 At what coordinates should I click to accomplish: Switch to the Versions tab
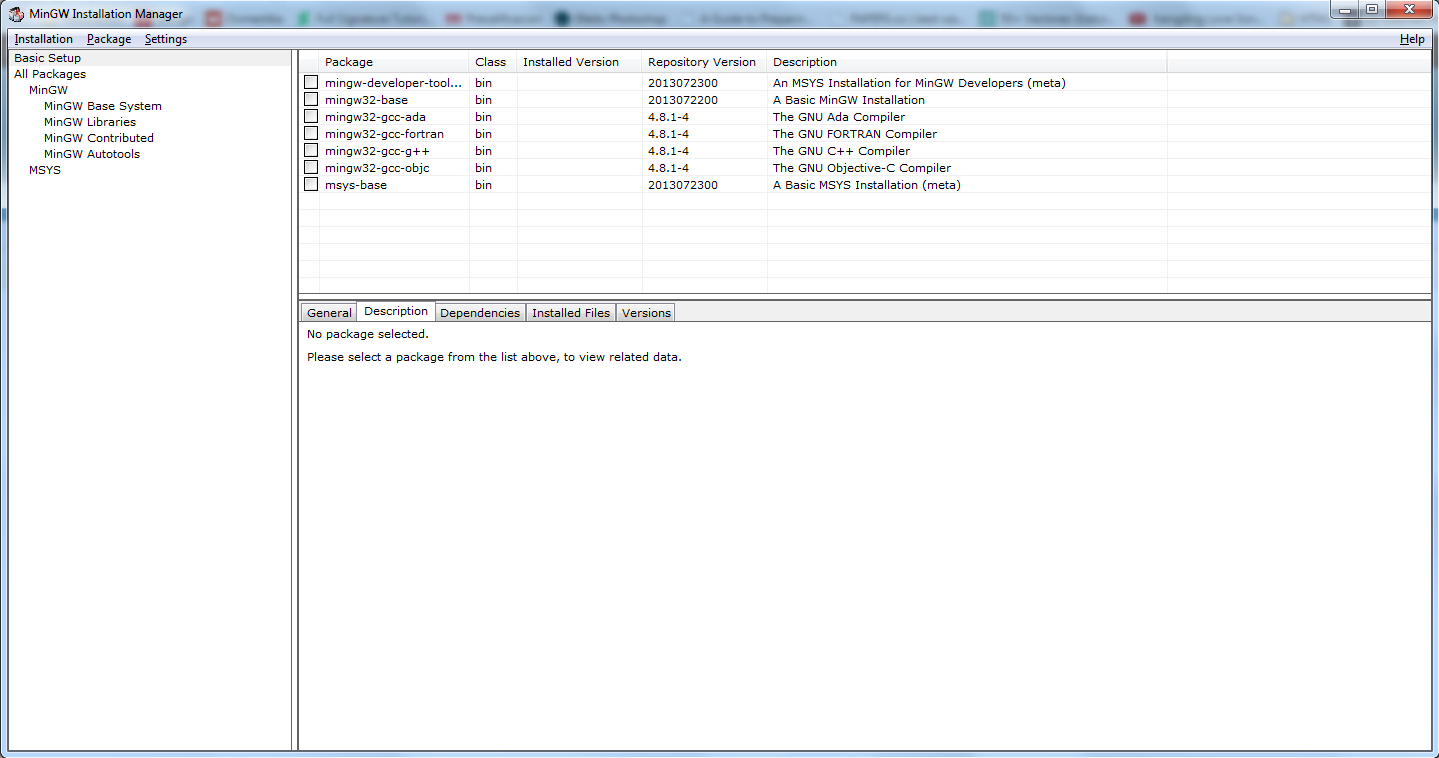[646, 313]
